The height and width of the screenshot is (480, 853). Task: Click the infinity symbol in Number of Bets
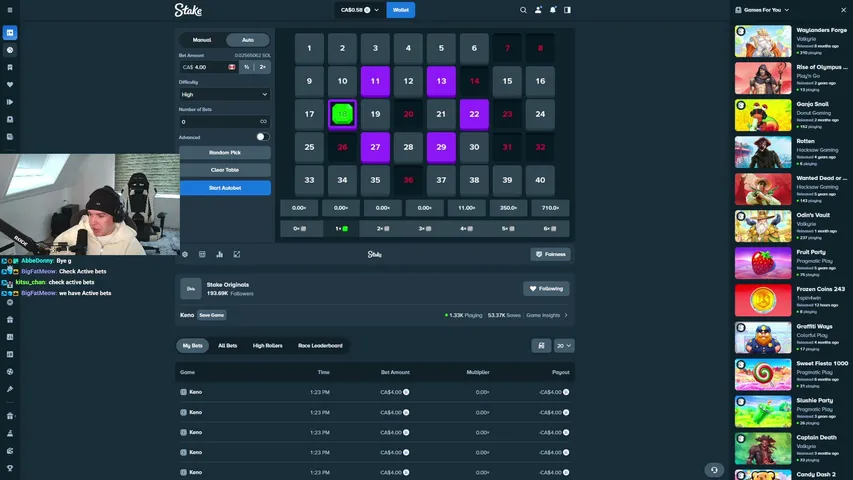[x=263, y=121]
